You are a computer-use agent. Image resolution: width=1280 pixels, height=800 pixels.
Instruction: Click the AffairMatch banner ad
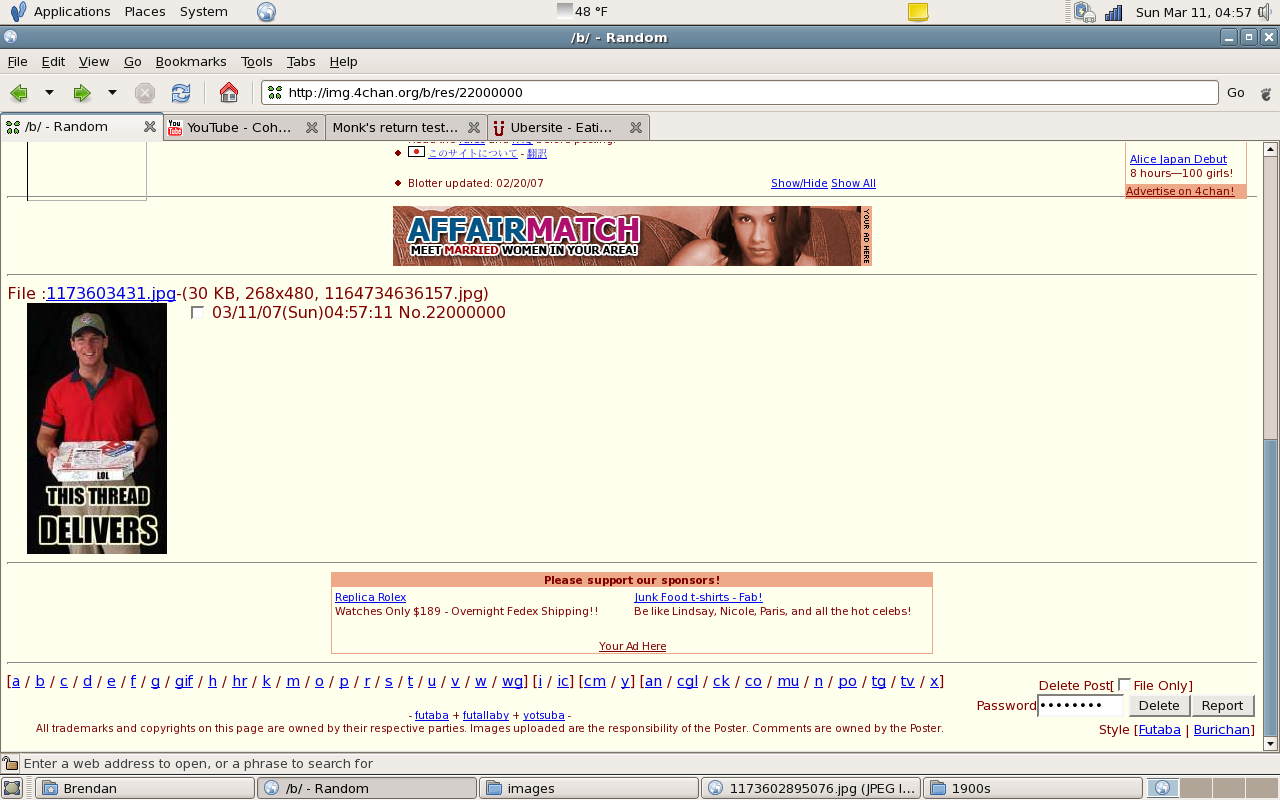[x=632, y=236]
